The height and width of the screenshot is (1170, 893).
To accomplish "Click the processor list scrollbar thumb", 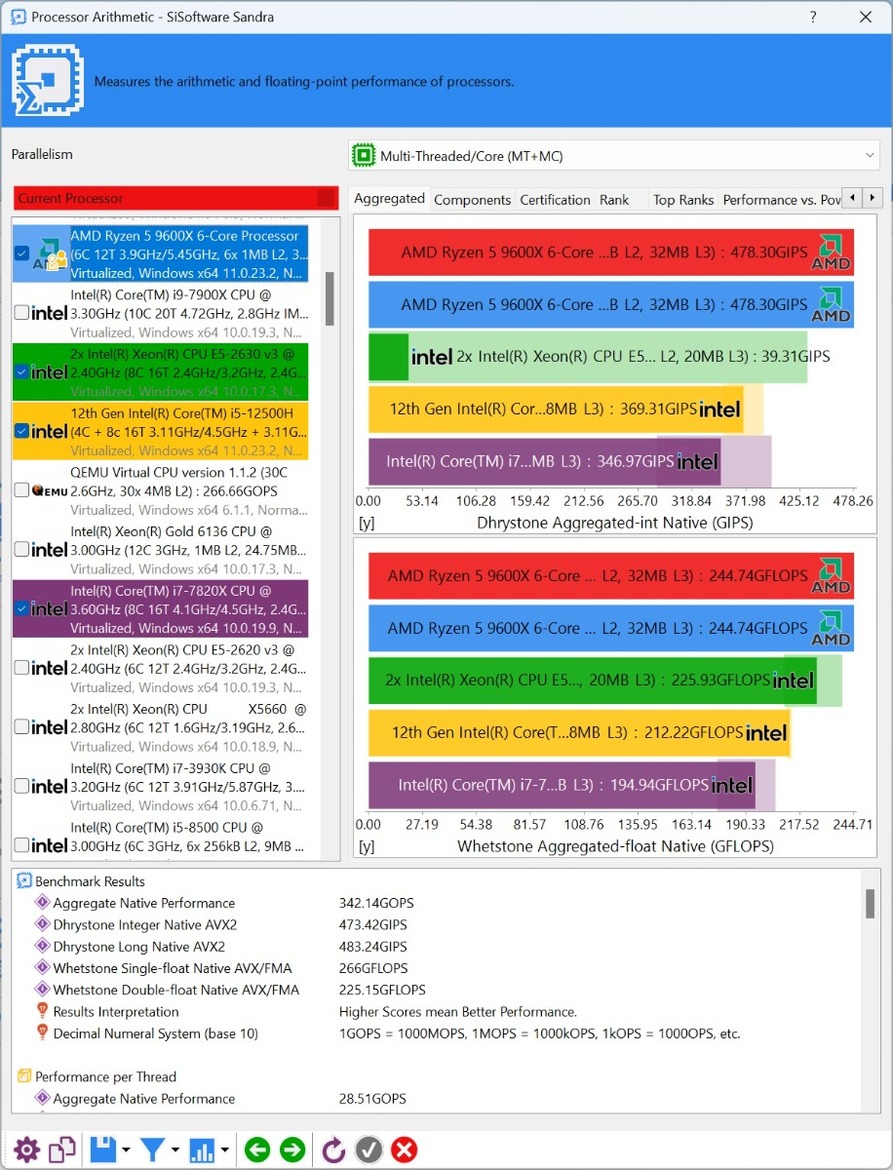I will click(x=329, y=298).
